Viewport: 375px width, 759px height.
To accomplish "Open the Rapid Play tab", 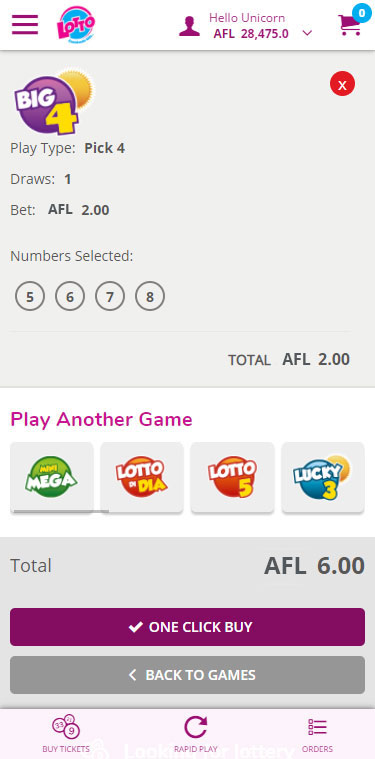I will pyautogui.click(x=195, y=735).
